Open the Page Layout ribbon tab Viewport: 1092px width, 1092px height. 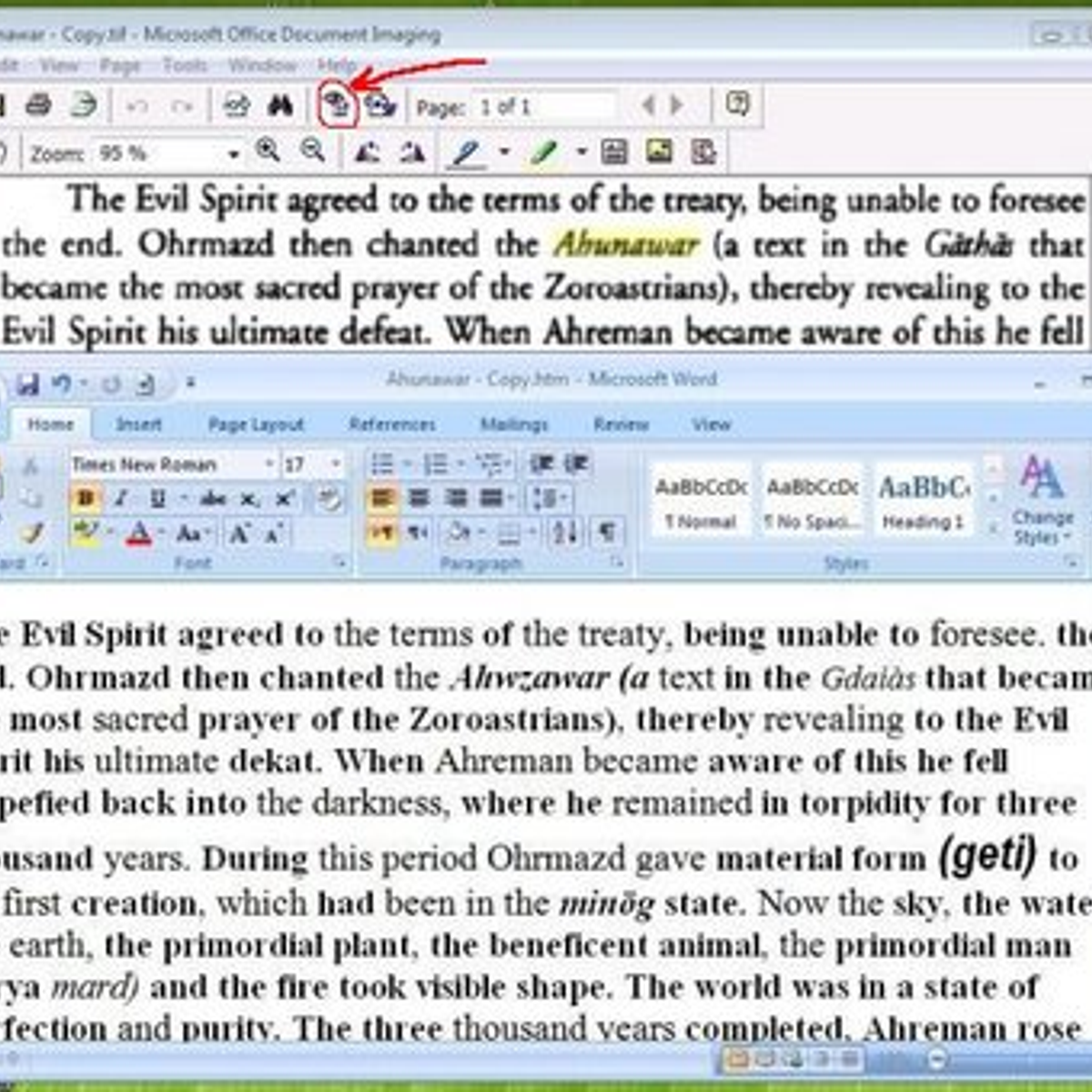pyautogui.click(x=256, y=424)
